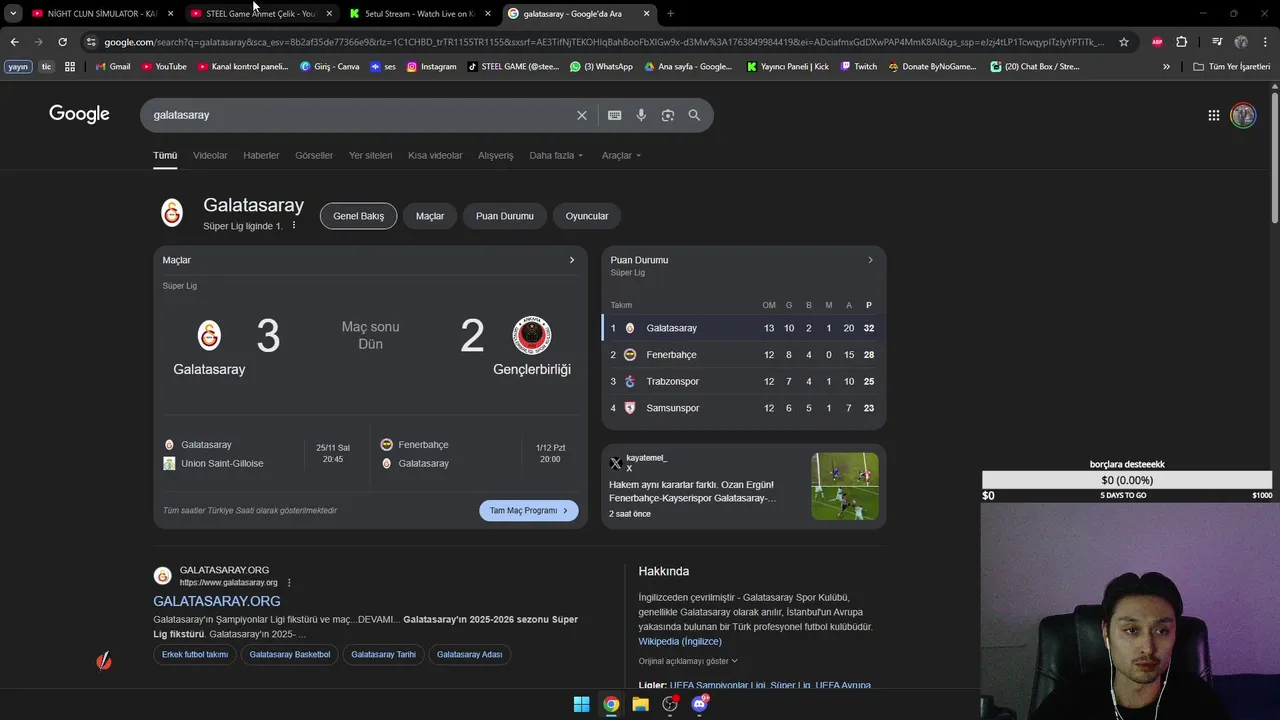Image resolution: width=1280 pixels, height=720 pixels.
Task: Open the Giriş - Canva bookmark
Action: point(329,67)
